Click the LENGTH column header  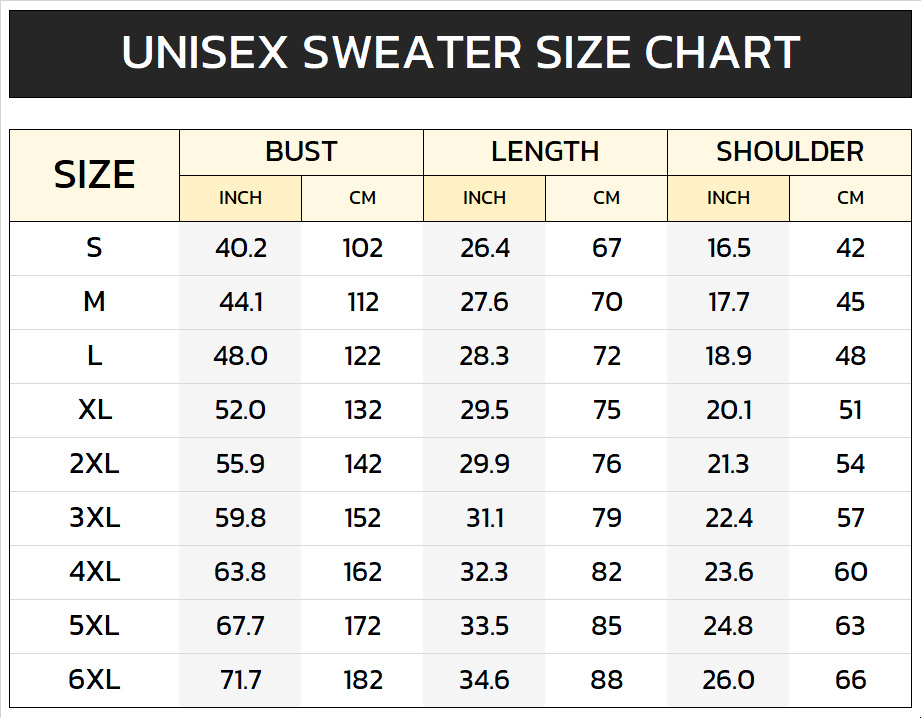pos(545,152)
